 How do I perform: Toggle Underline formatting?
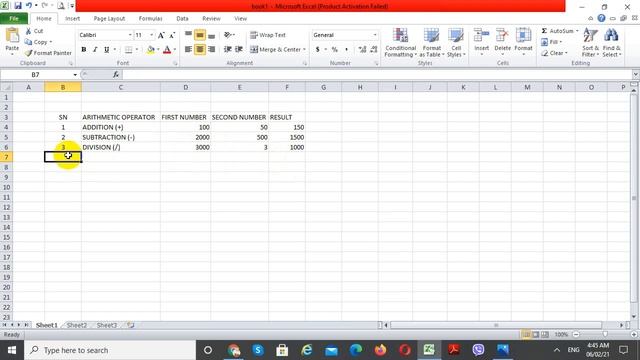tap(107, 50)
